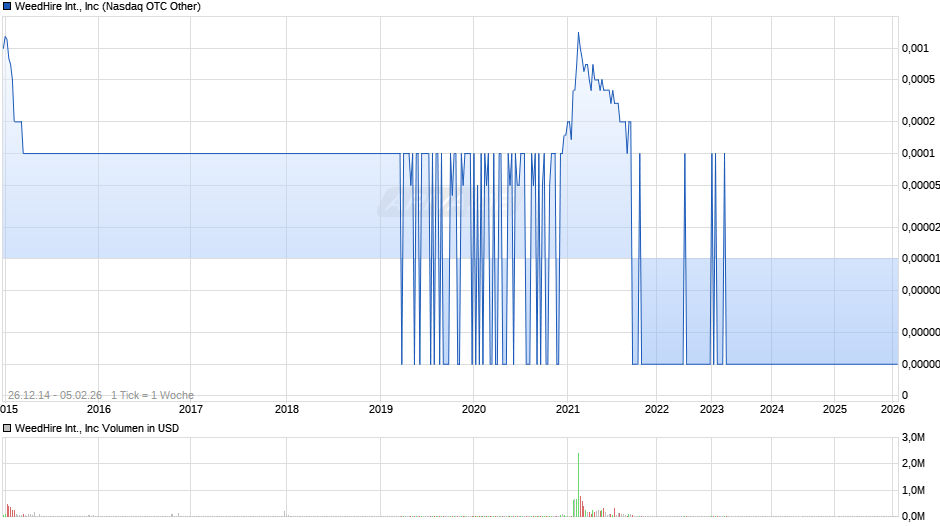Click the 2016 x-axis label

point(99,409)
